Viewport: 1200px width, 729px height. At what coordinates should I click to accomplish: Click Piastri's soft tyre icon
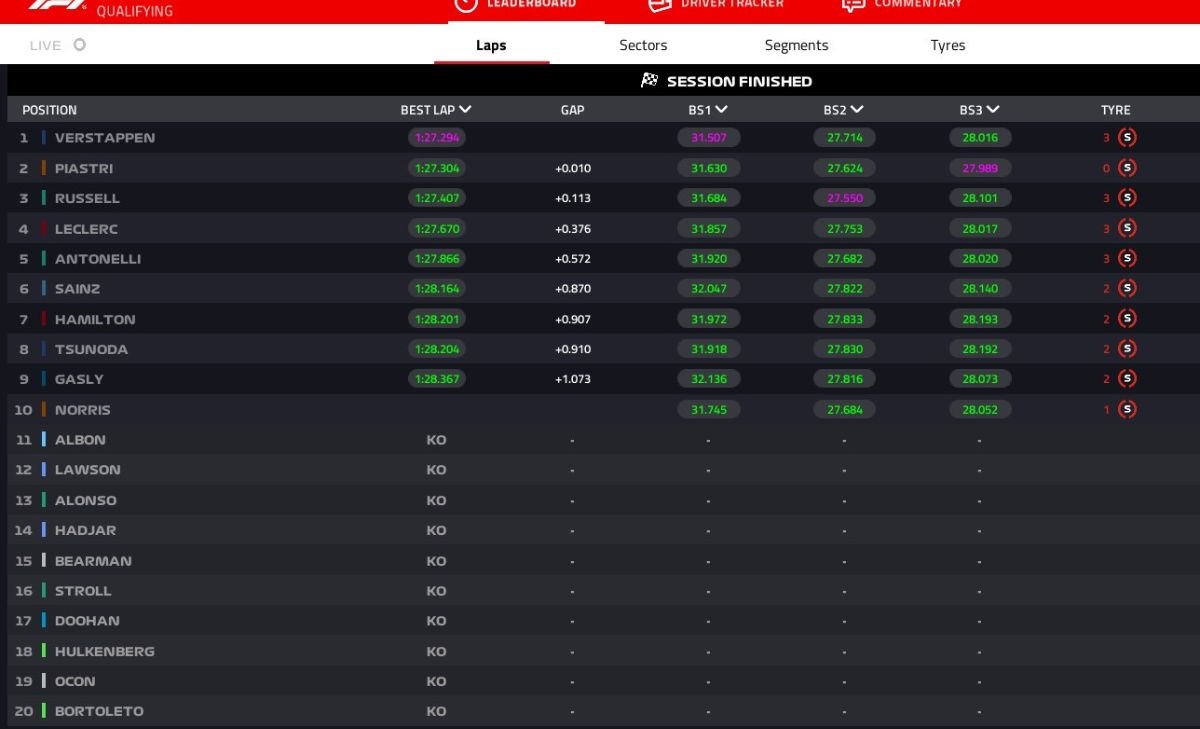[1127, 168]
